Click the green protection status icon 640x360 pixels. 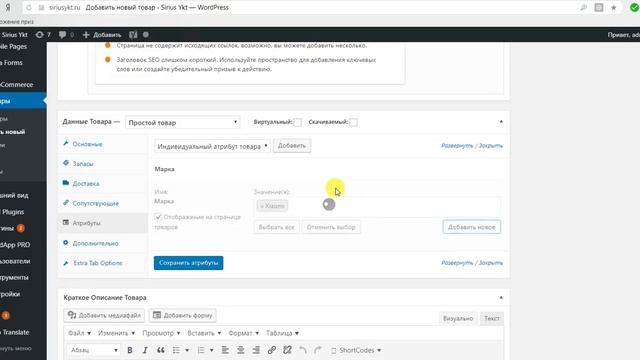point(634,7)
